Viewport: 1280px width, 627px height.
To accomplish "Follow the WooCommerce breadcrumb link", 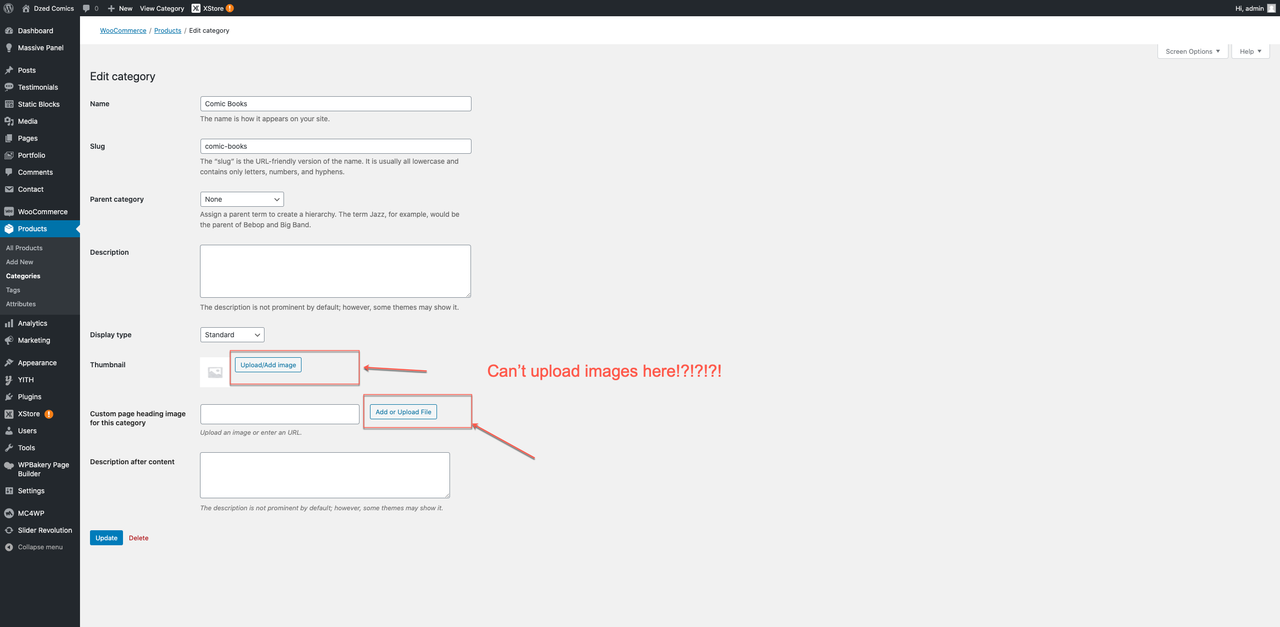I will [123, 31].
